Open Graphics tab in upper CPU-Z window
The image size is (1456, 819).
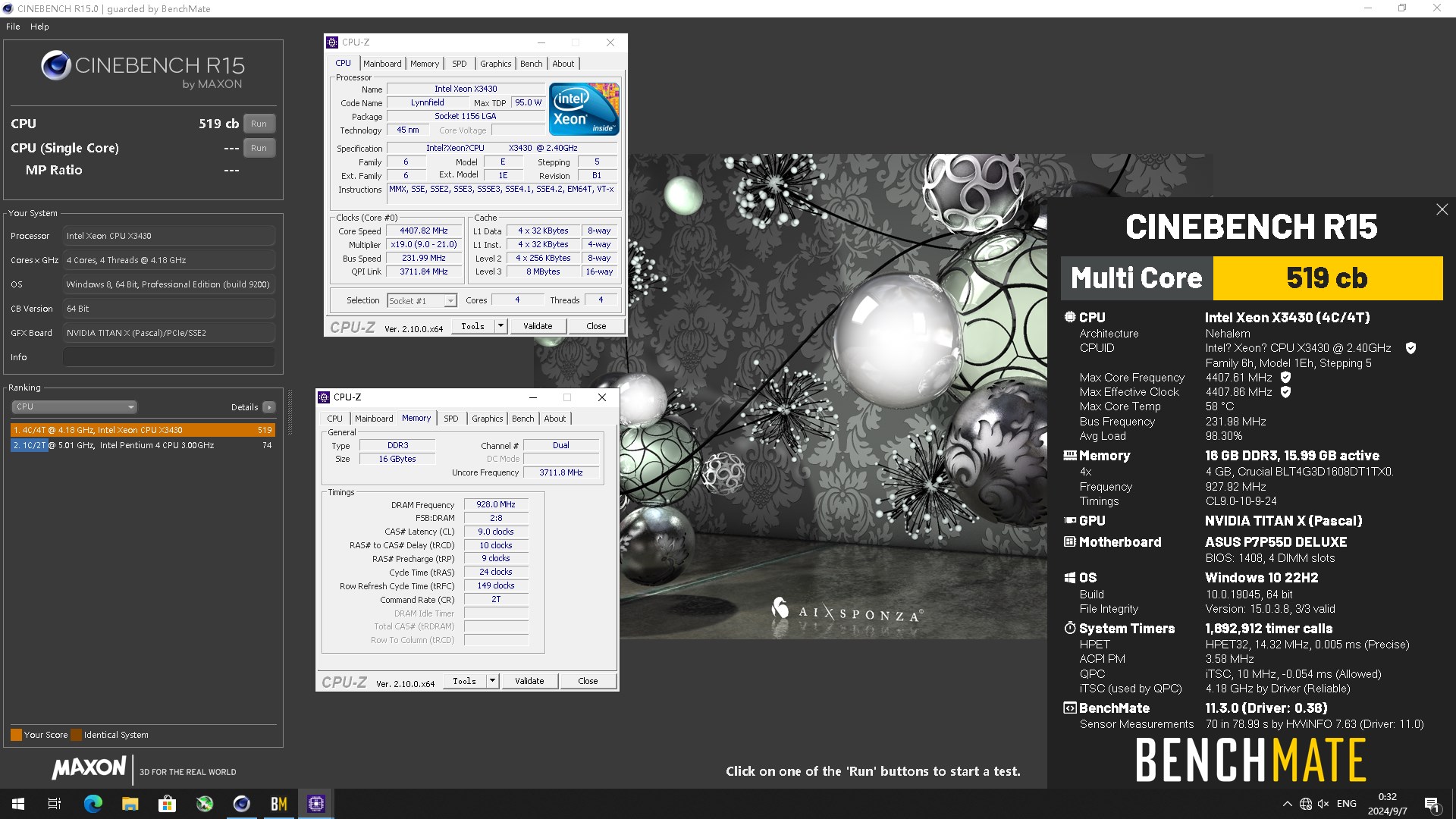point(495,64)
